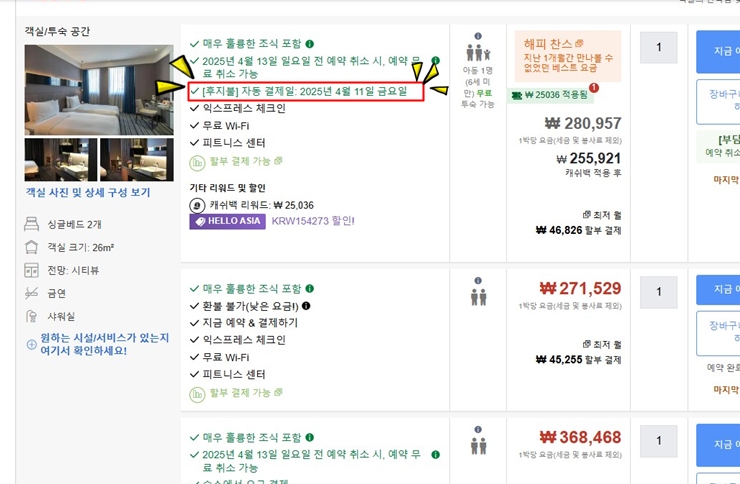Click city view icon
Image resolution: width=740 pixels, height=484 pixels.
coord(31,270)
